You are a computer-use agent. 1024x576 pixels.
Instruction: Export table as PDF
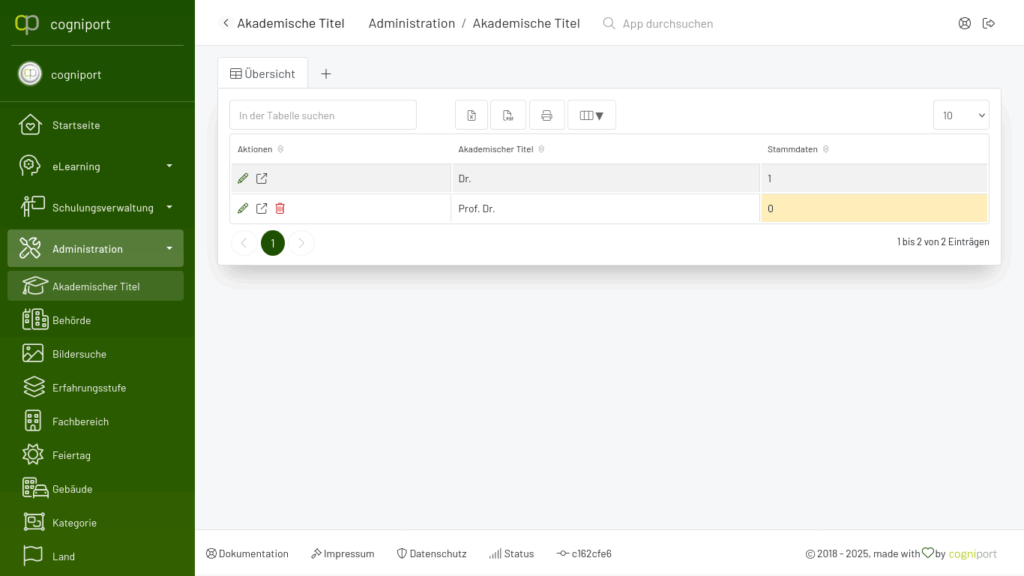pos(508,116)
